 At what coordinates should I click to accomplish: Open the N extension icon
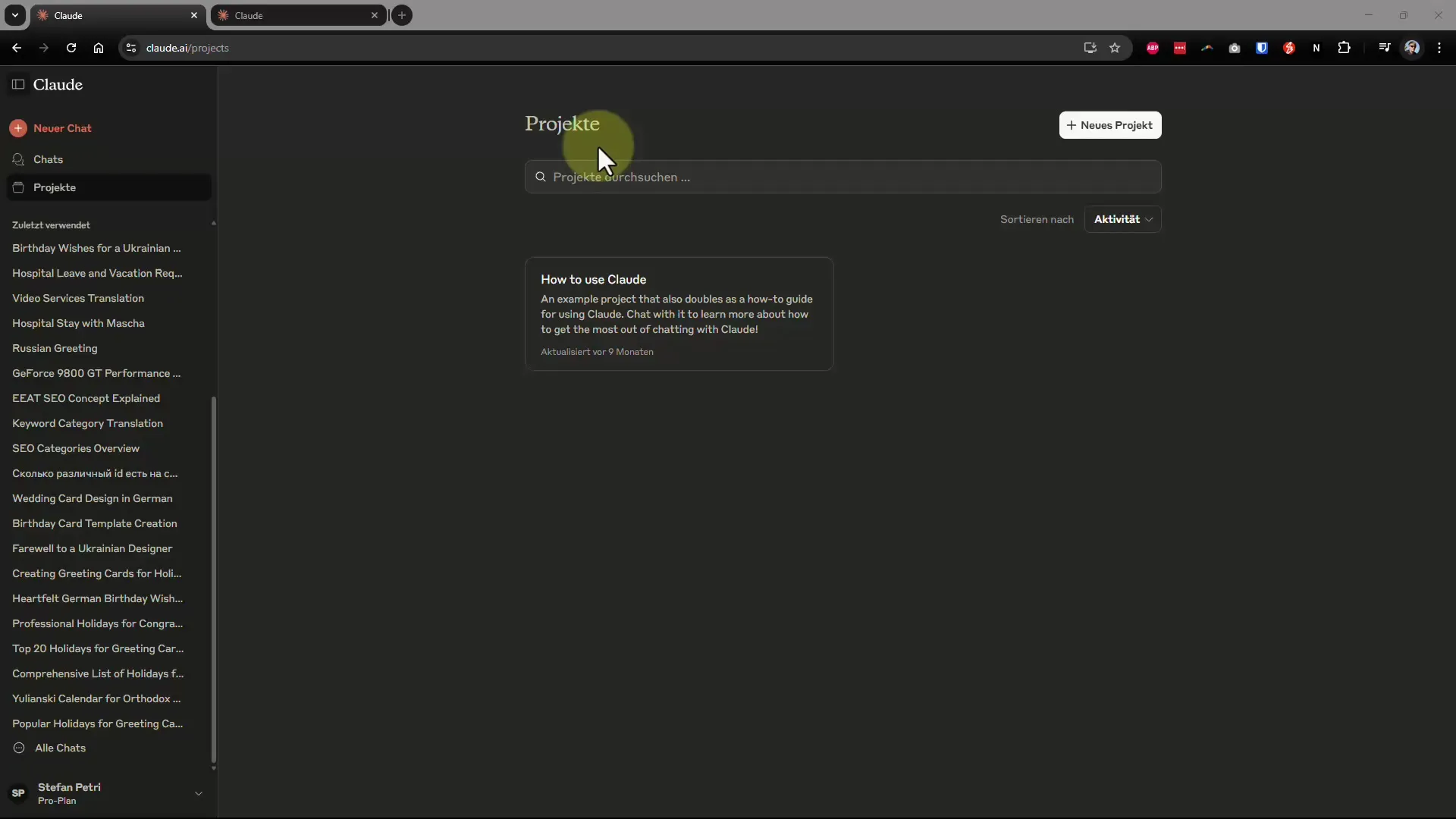click(x=1316, y=48)
